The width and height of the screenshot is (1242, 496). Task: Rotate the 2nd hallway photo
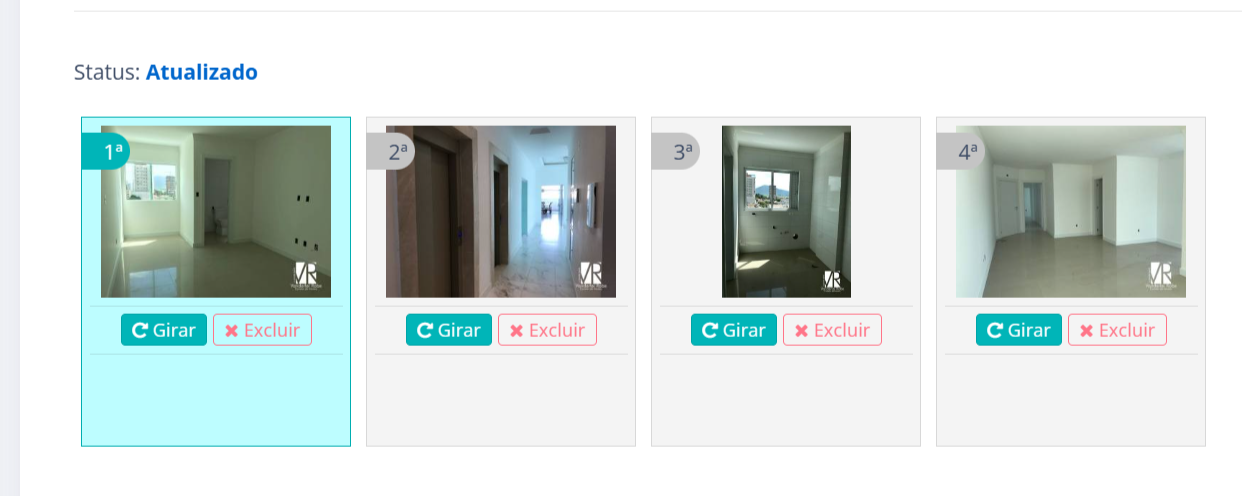[x=449, y=330]
